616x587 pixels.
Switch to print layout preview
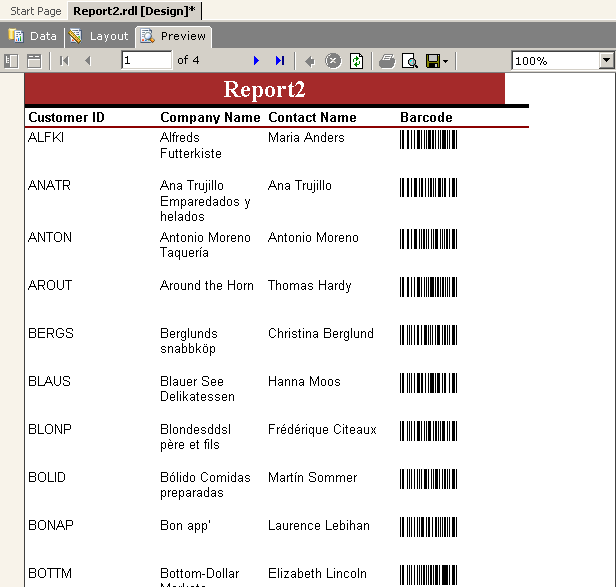[410, 61]
